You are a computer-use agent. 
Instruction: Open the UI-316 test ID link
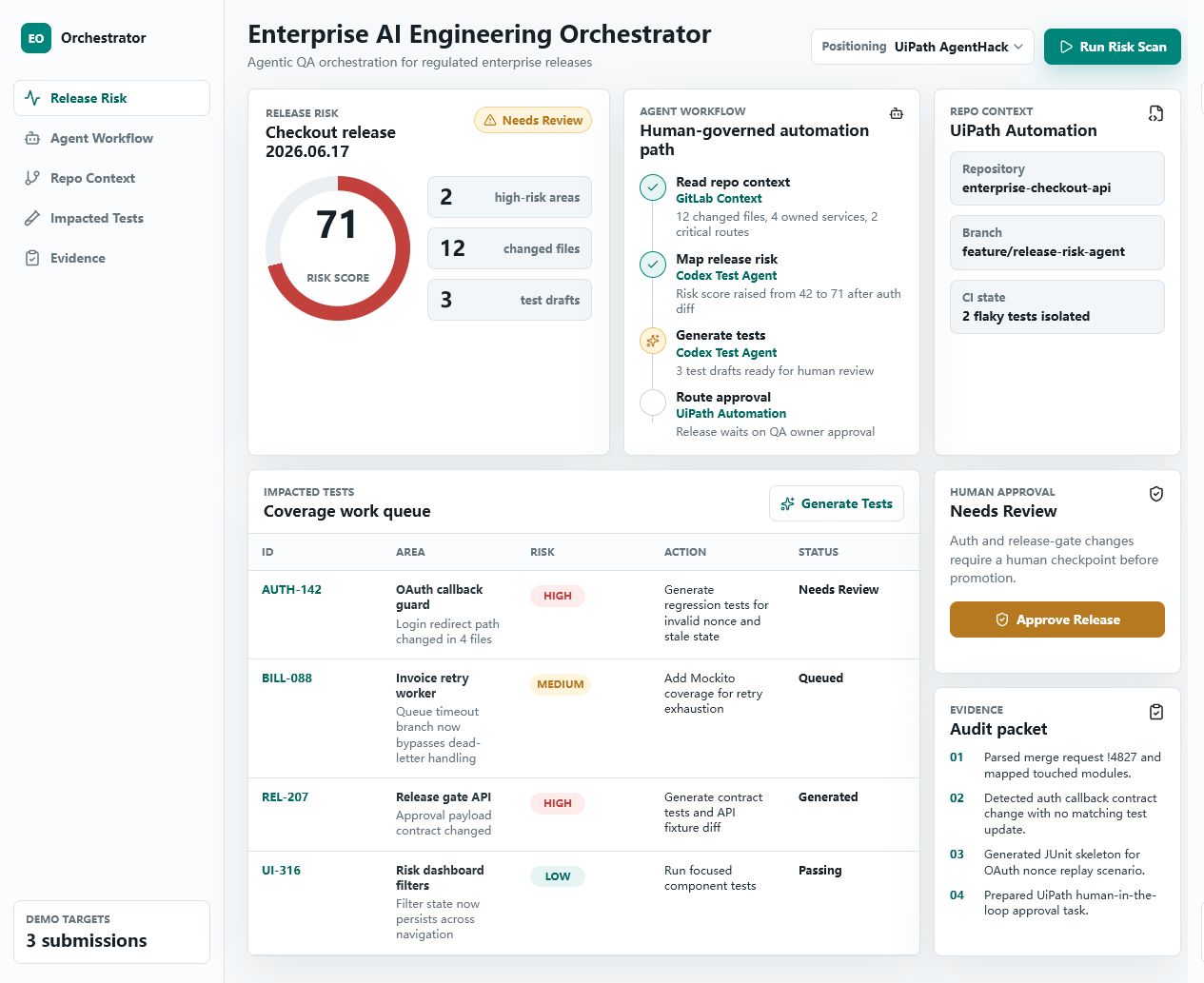tap(281, 870)
